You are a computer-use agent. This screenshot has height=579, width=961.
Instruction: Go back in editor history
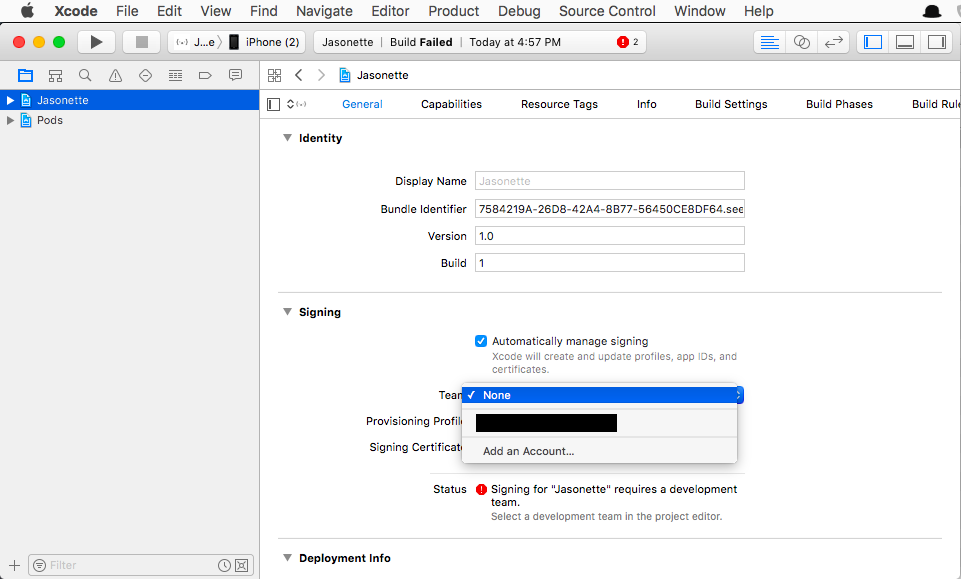[x=298, y=75]
